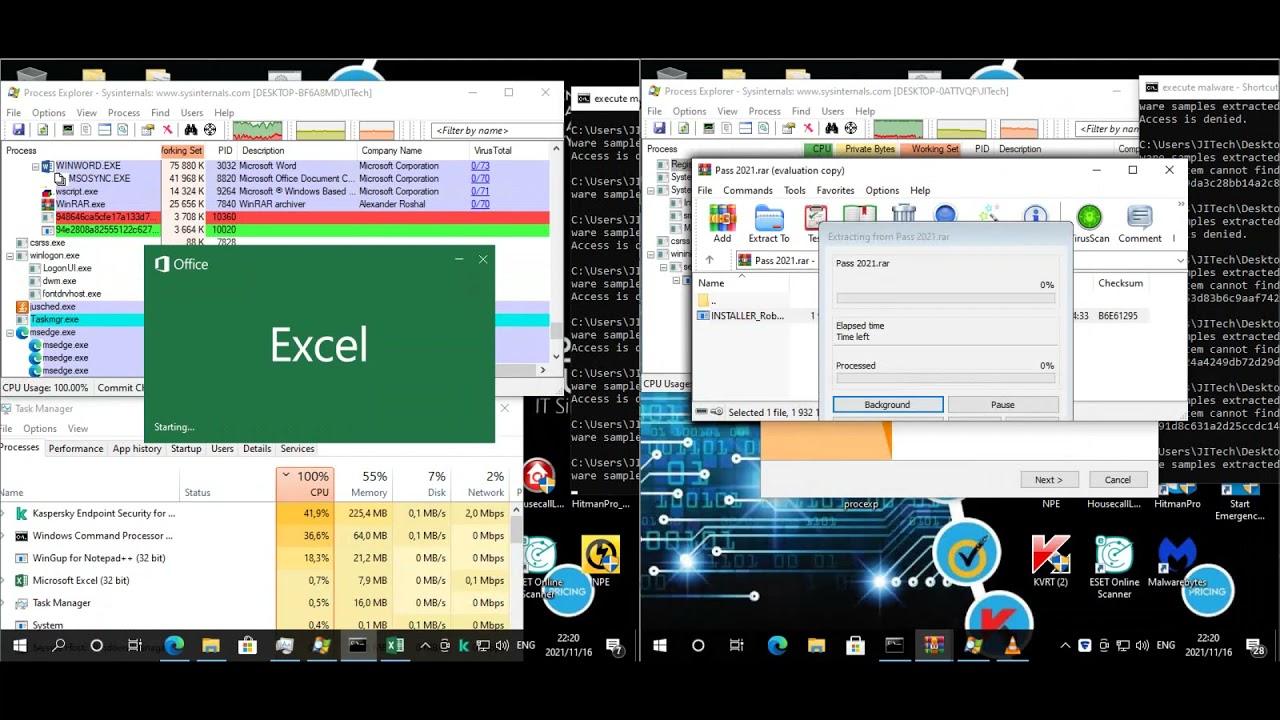1280x720 pixels.
Task: Open VirusTotal 0/73 link for WINWORD.EXE
Action: tap(480, 166)
